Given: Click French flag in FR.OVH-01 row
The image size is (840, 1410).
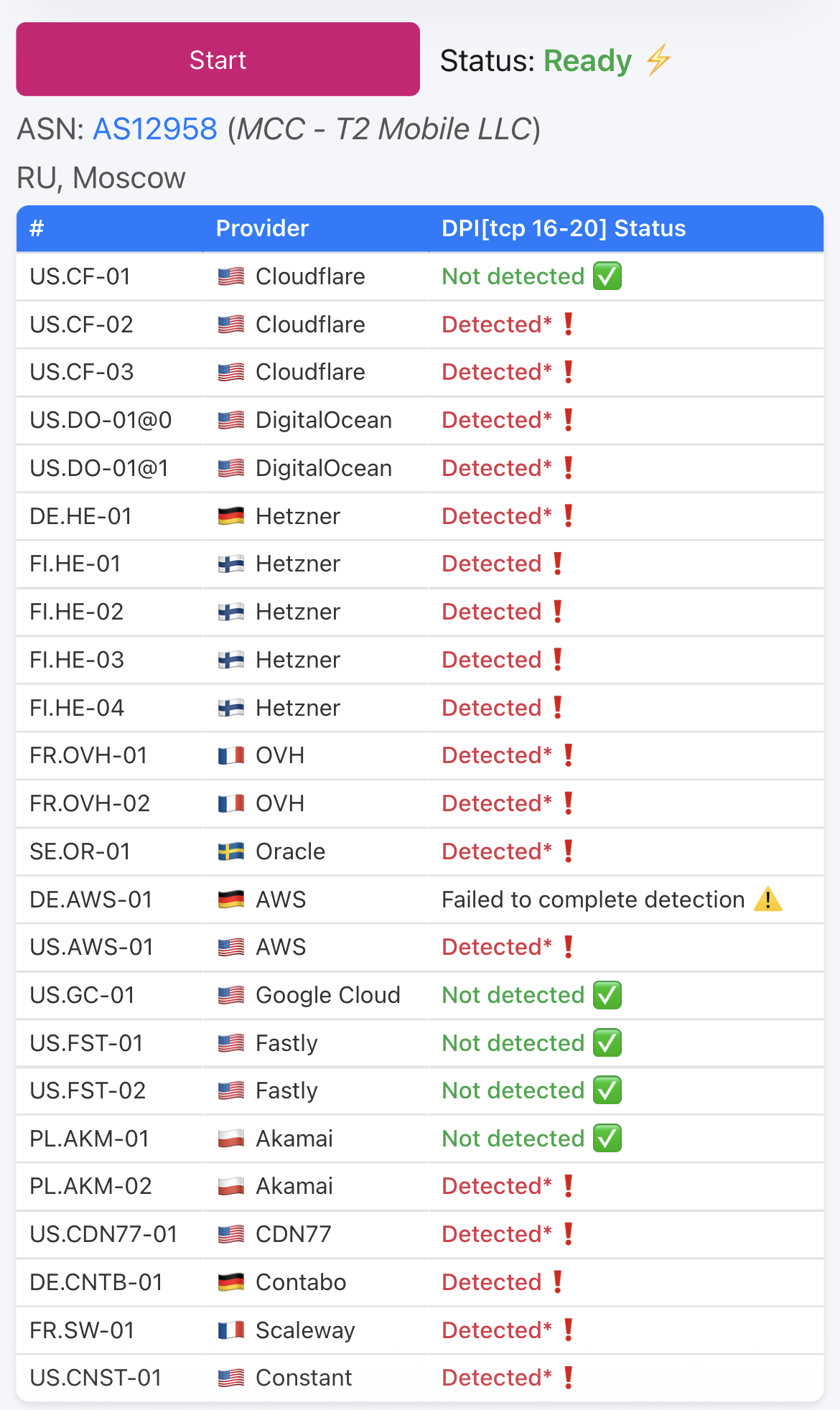Looking at the screenshot, I should point(231,756).
